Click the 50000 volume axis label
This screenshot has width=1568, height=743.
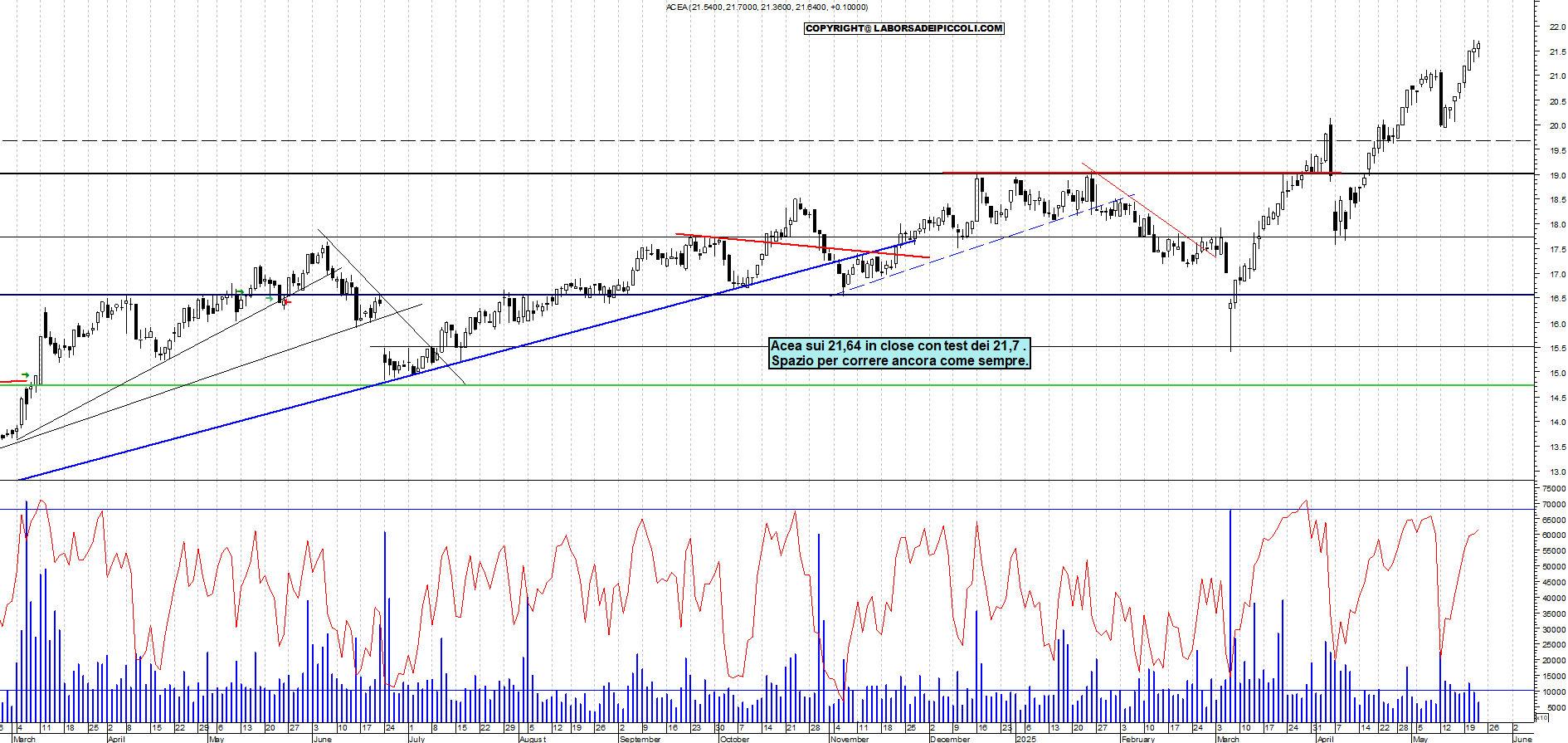tap(1554, 567)
